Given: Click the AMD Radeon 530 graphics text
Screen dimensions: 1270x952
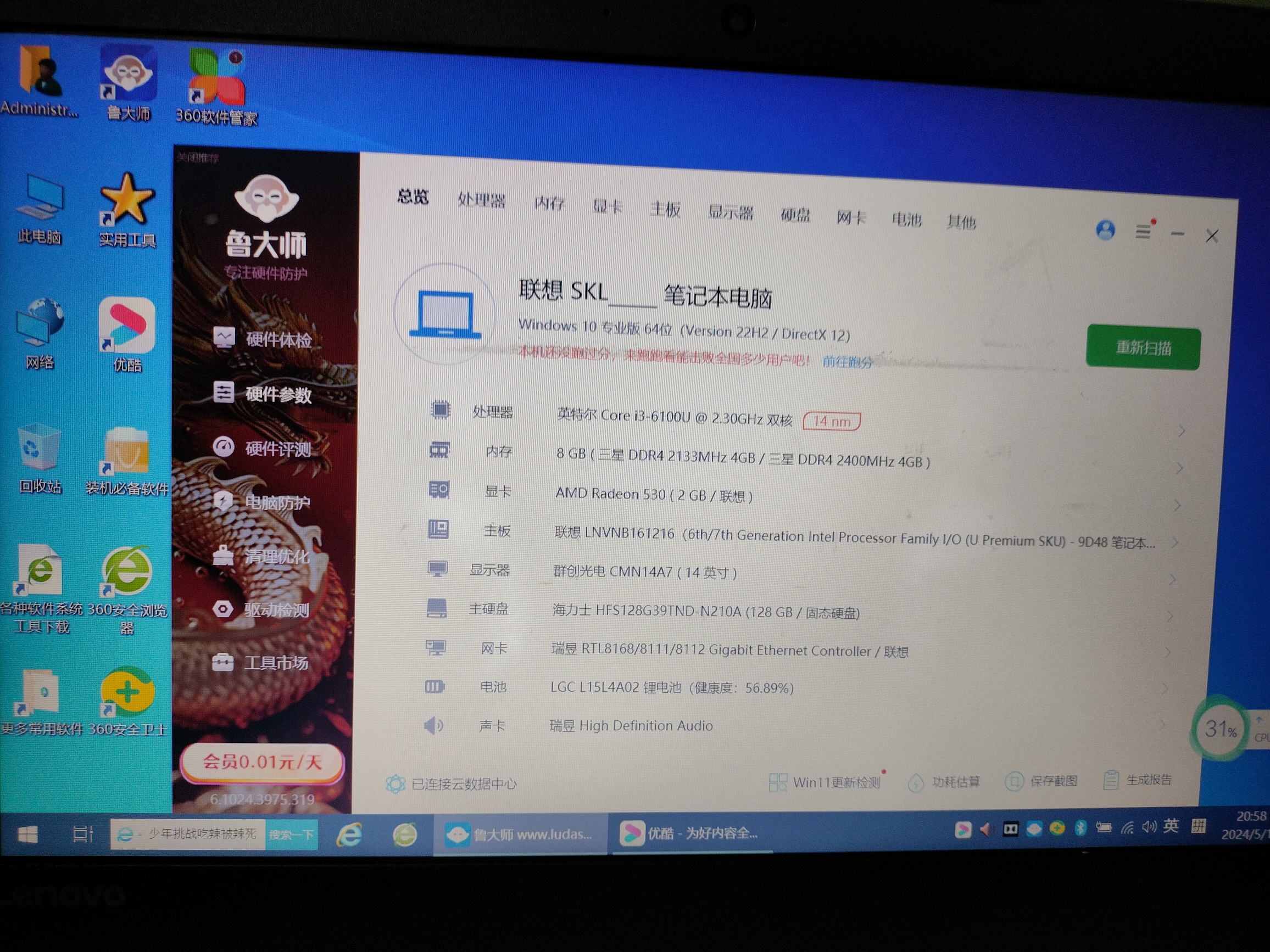Looking at the screenshot, I should [653, 495].
